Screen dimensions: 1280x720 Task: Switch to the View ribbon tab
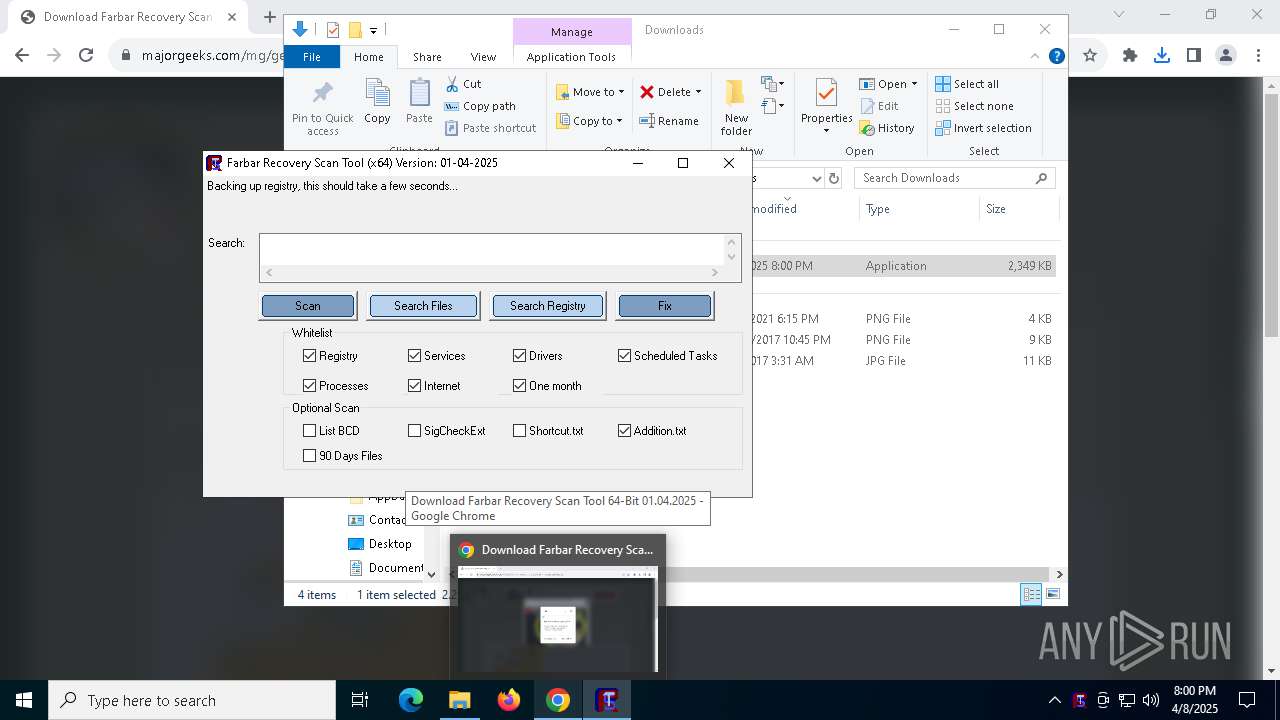(483, 57)
